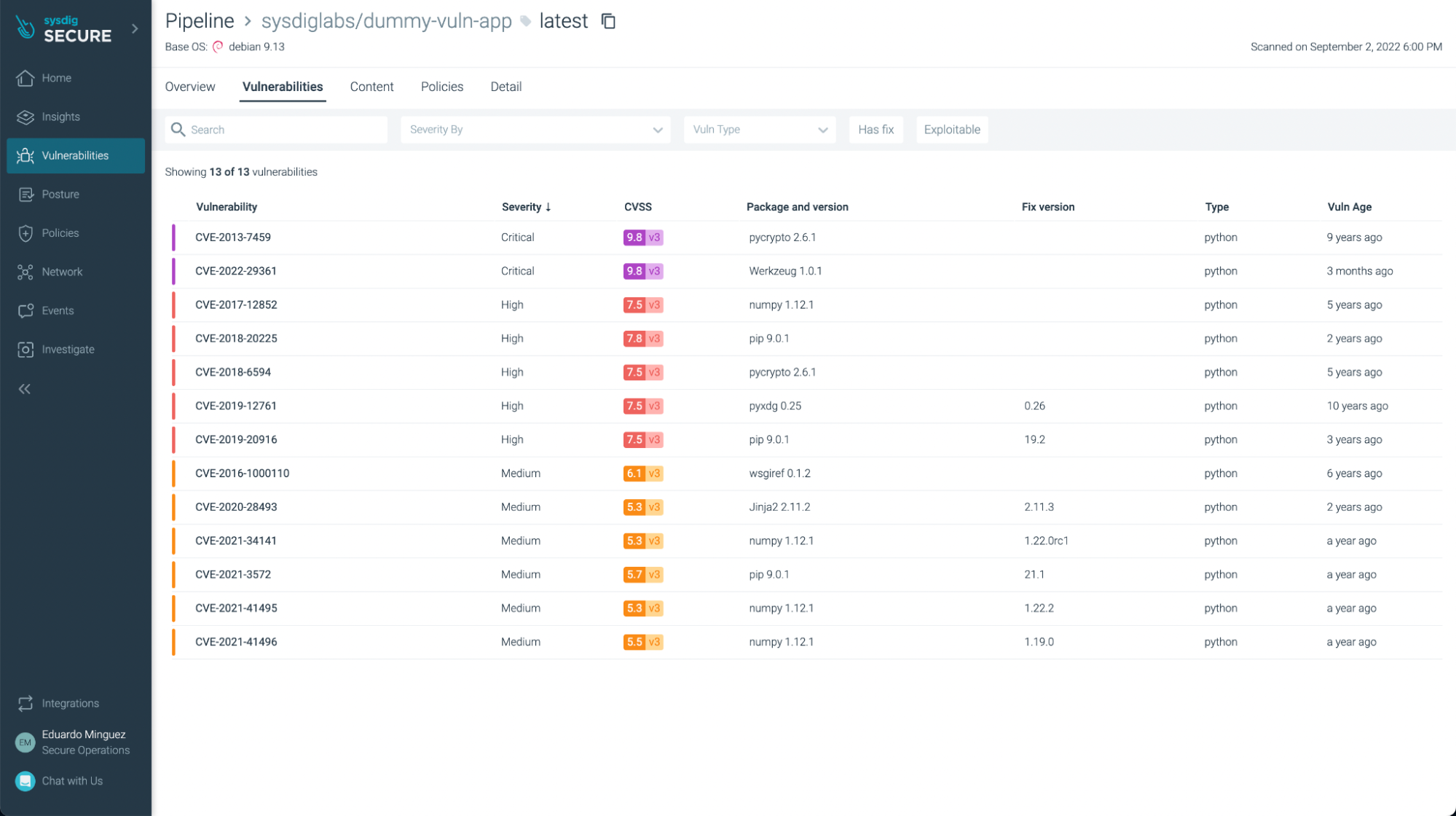Click the vulnerability Search field
Viewport: 1456px width, 816px height.
(x=284, y=130)
